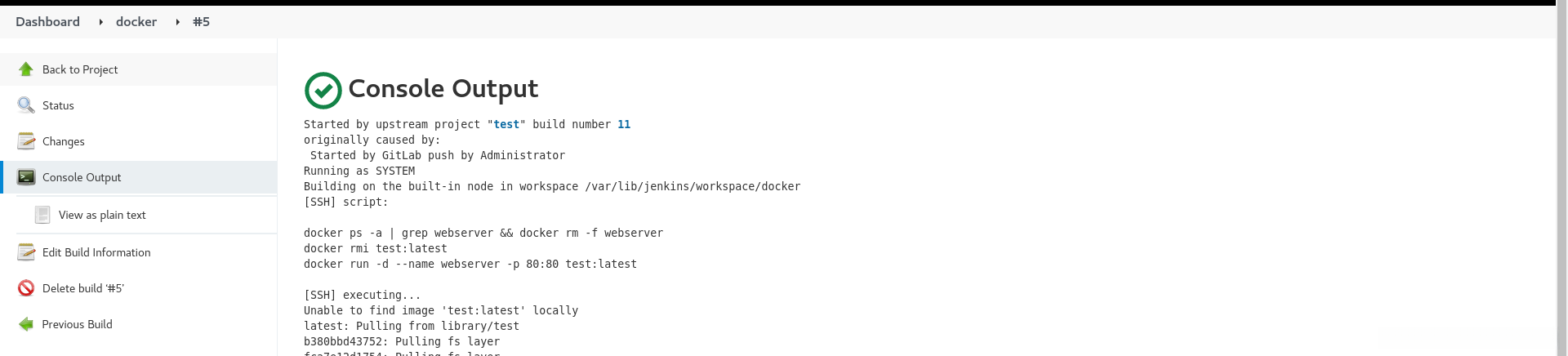Open the Changes sidebar item
This screenshot has width=1568, height=356.
(x=64, y=141)
